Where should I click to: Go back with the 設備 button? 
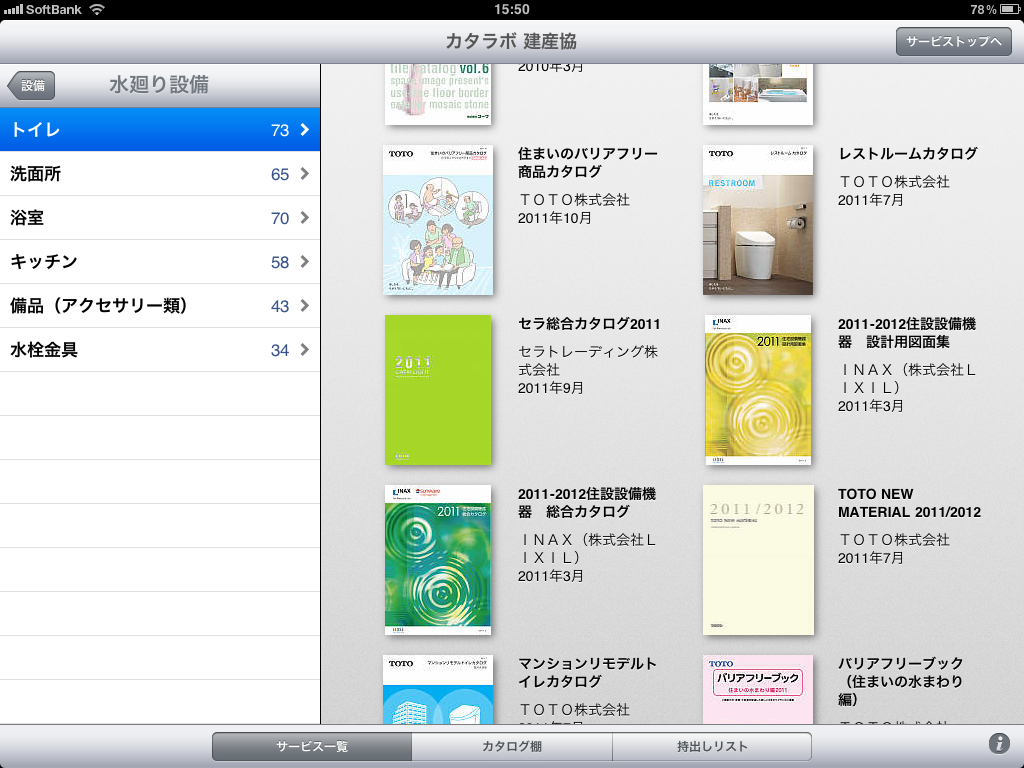[31, 86]
